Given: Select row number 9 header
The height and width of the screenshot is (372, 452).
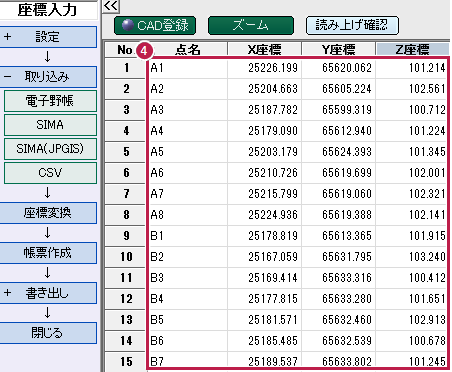Looking at the screenshot, I should tap(126, 236).
